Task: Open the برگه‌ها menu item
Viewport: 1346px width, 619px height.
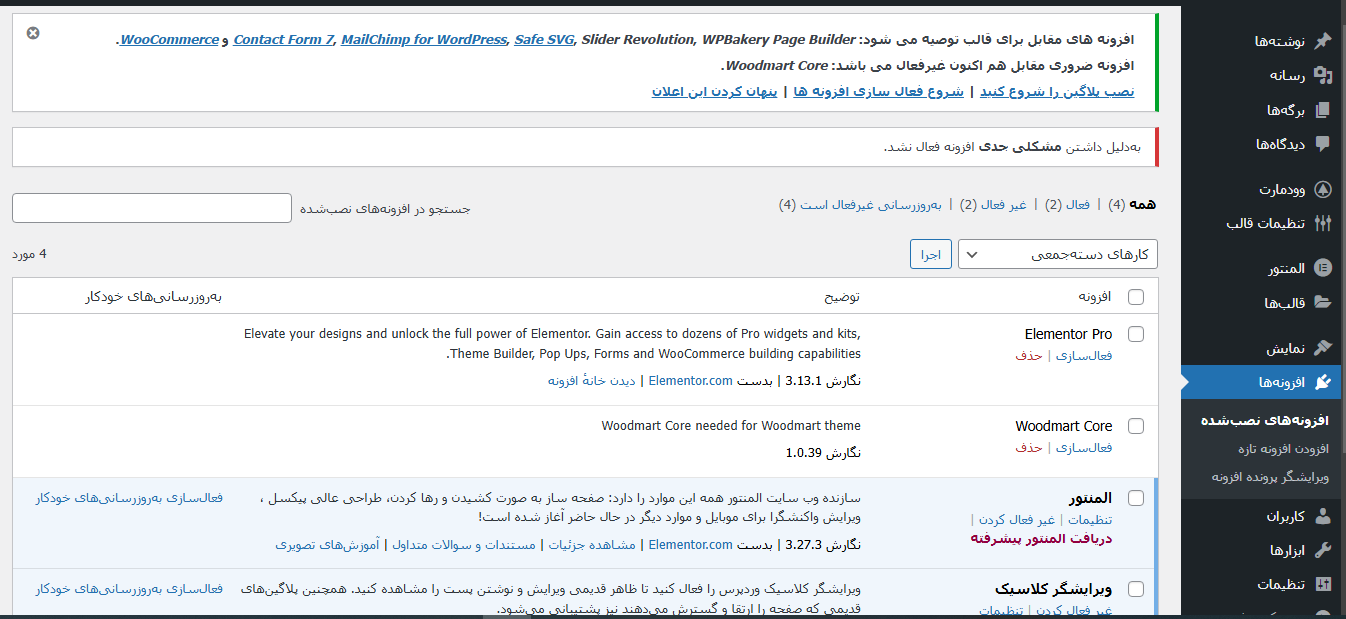Action: pyautogui.click(x=1263, y=110)
